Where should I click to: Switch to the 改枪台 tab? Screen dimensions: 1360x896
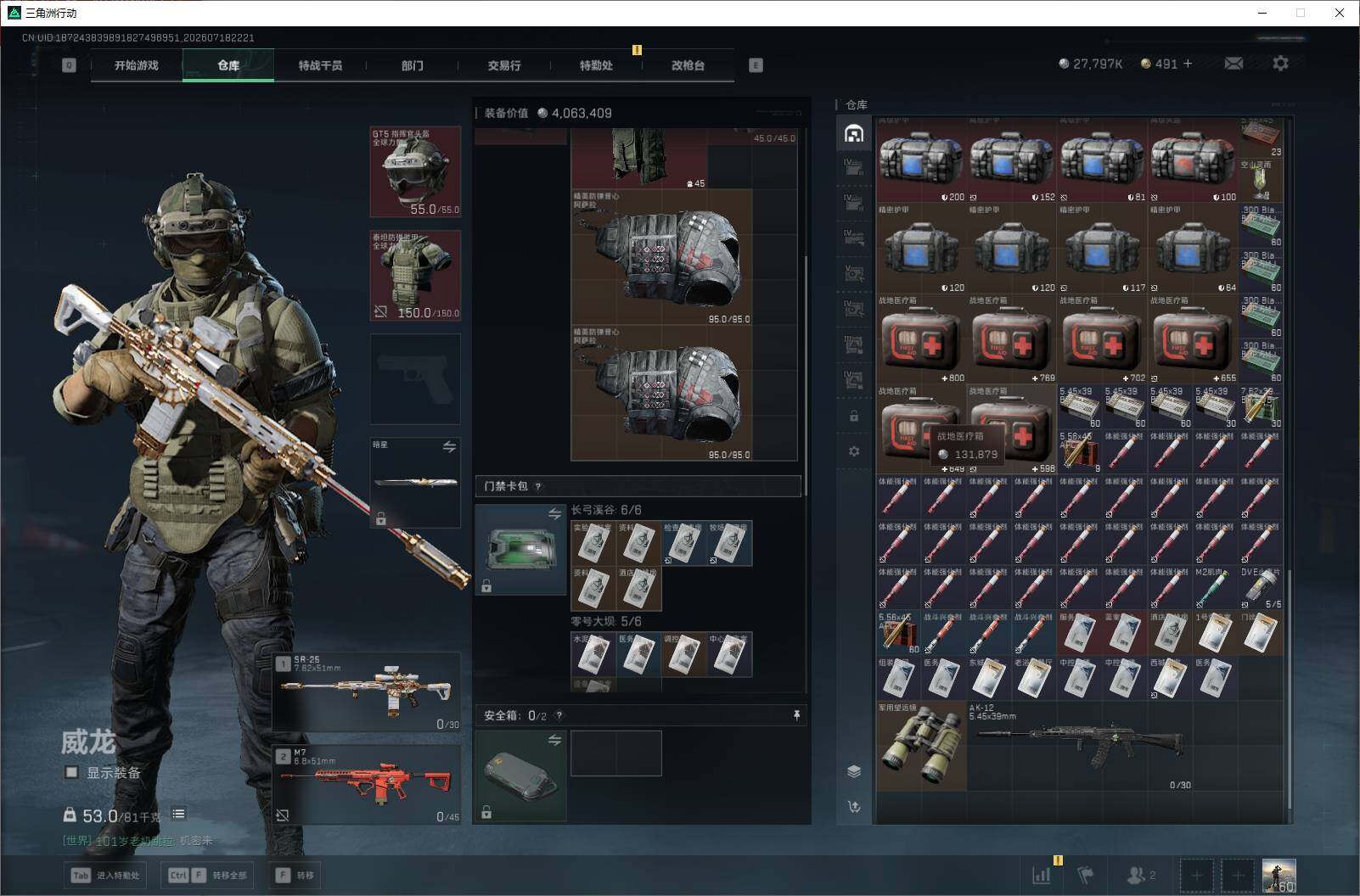pos(688,65)
